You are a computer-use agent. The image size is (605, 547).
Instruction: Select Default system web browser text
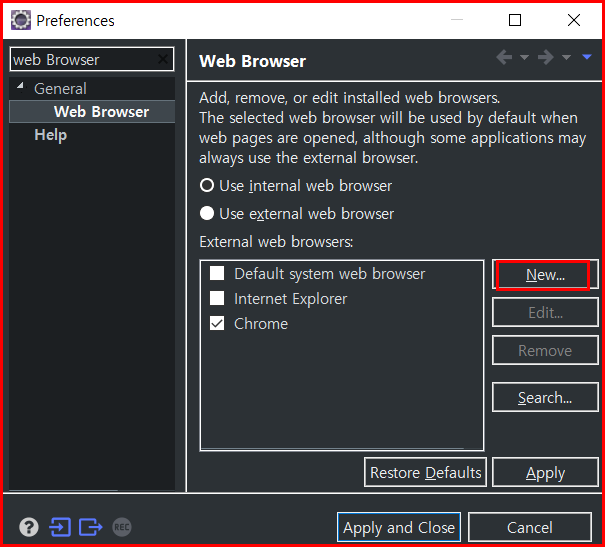(x=330, y=274)
